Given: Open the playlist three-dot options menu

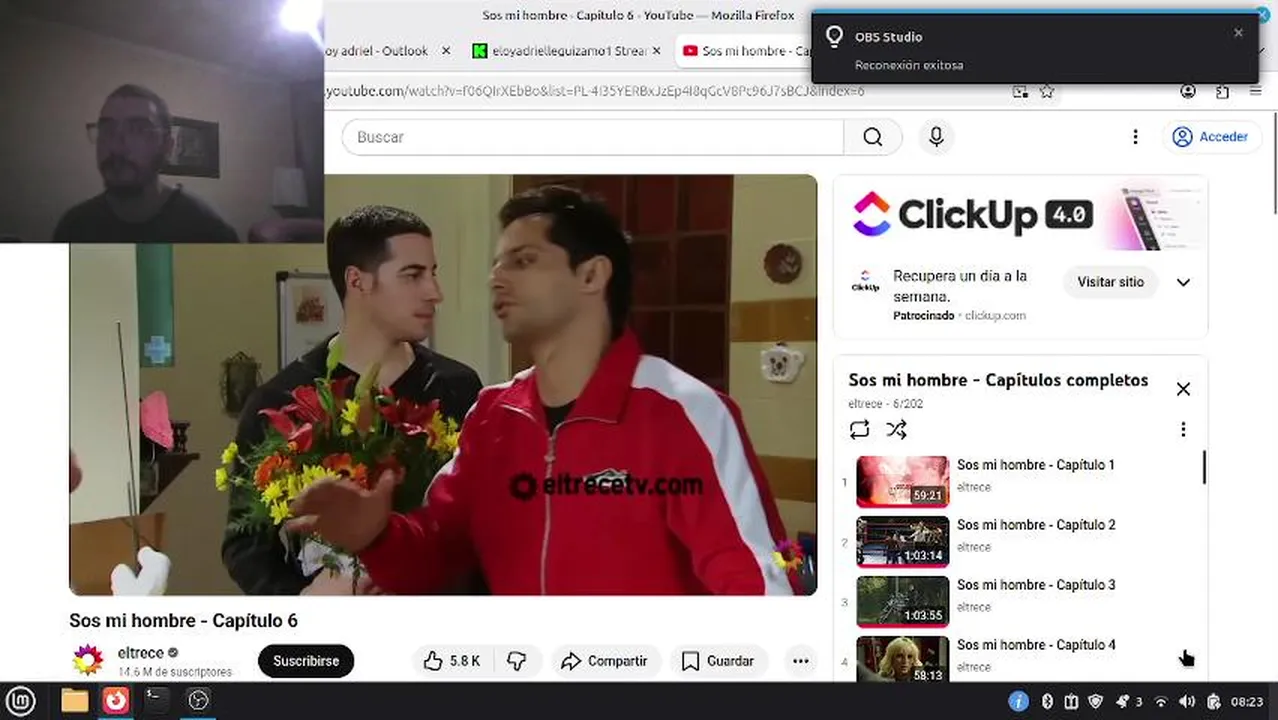Looking at the screenshot, I should (1183, 430).
